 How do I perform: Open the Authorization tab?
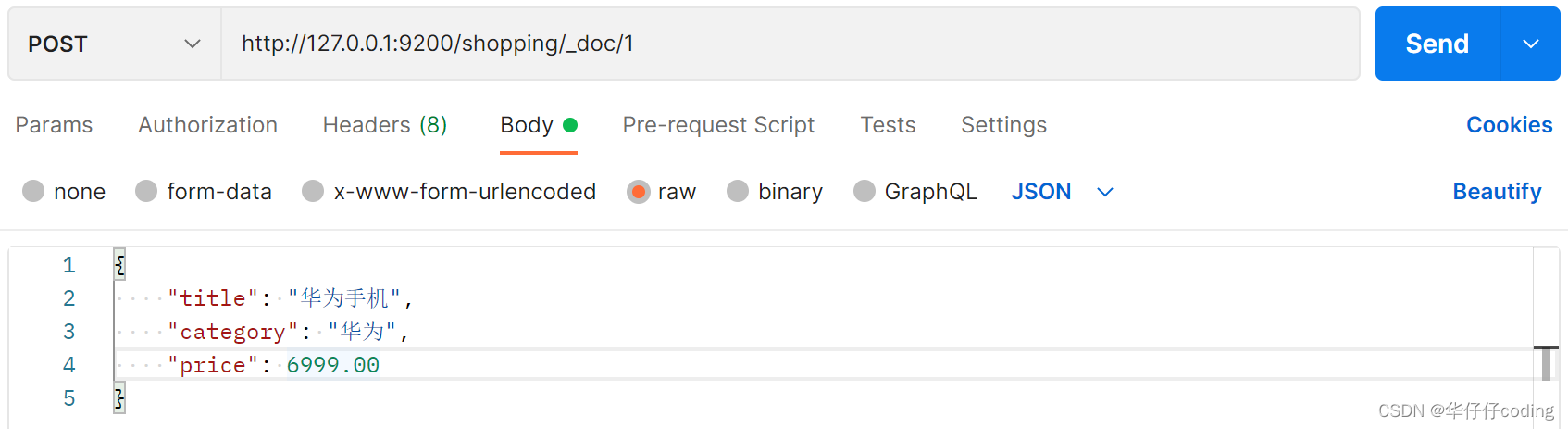point(207,125)
